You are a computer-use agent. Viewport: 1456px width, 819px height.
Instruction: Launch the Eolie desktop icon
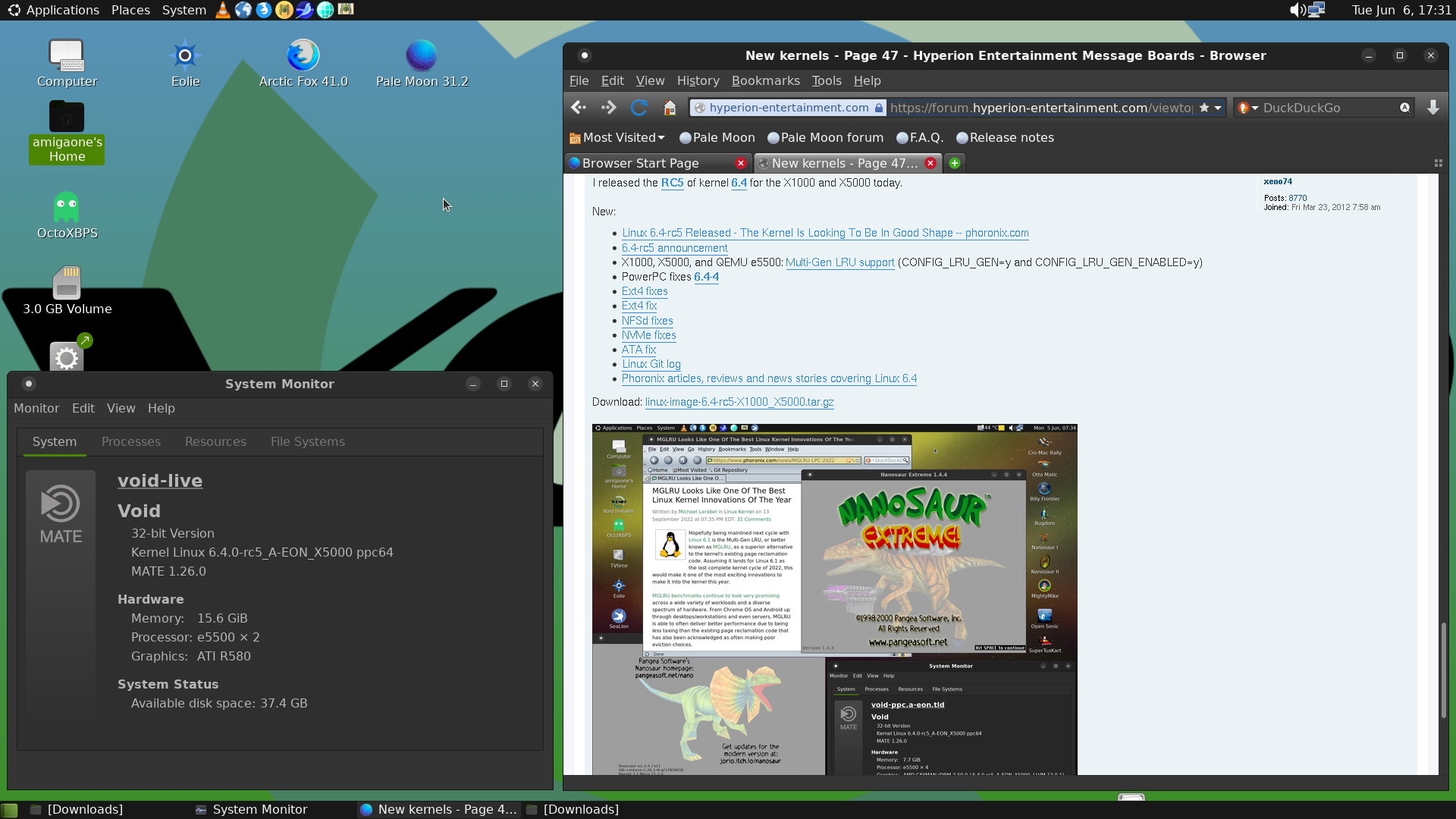185,63
